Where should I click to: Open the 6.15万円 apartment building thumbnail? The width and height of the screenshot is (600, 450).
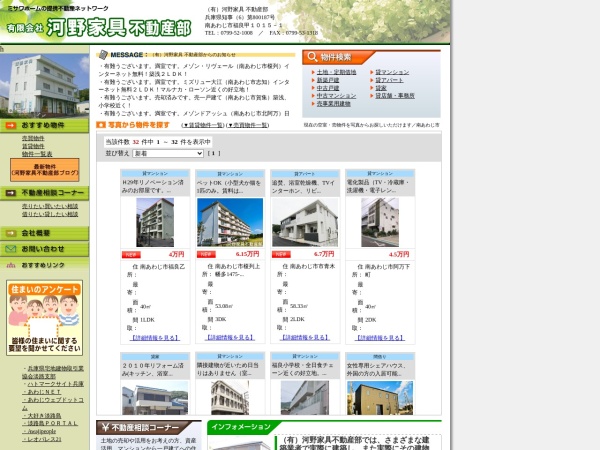coord(230,222)
